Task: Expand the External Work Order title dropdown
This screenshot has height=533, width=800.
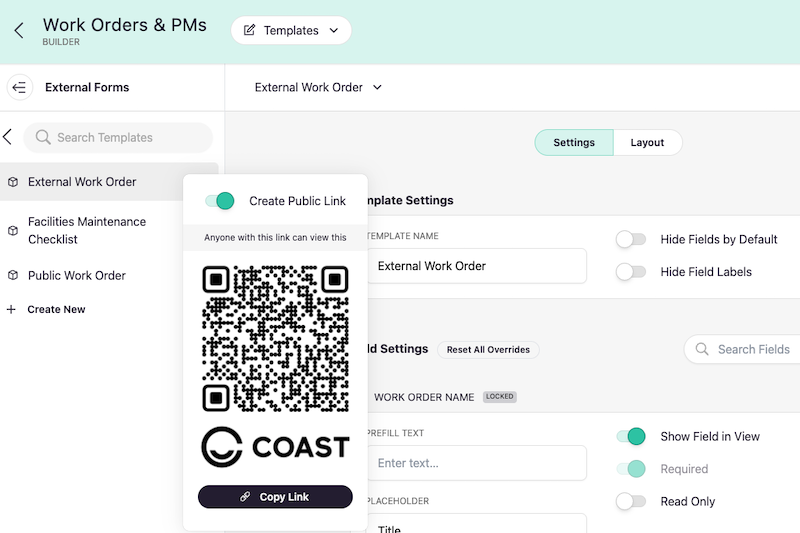Action: 318,87
